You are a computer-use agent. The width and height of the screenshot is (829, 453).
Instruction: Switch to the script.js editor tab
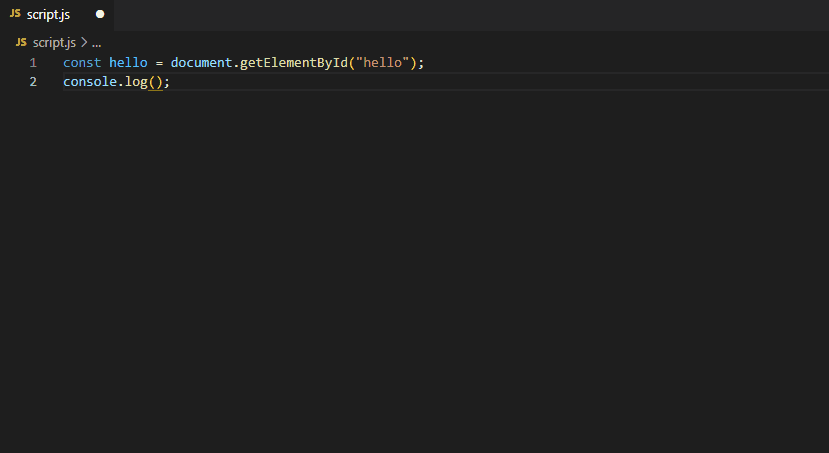48,15
